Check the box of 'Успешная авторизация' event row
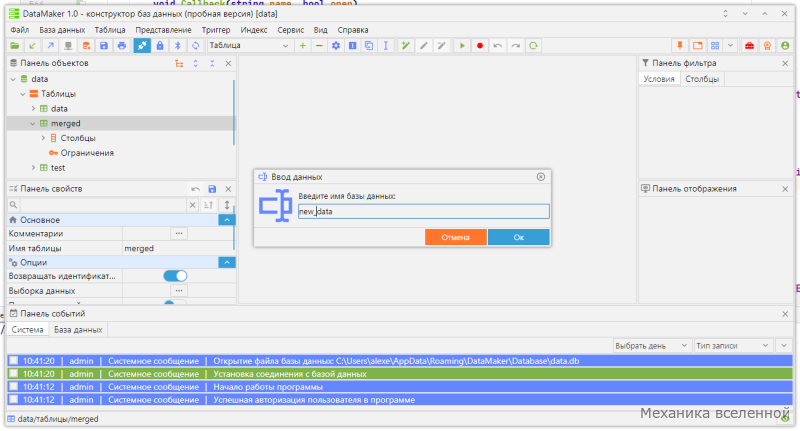This screenshot has height=431, width=800. (x=14, y=400)
